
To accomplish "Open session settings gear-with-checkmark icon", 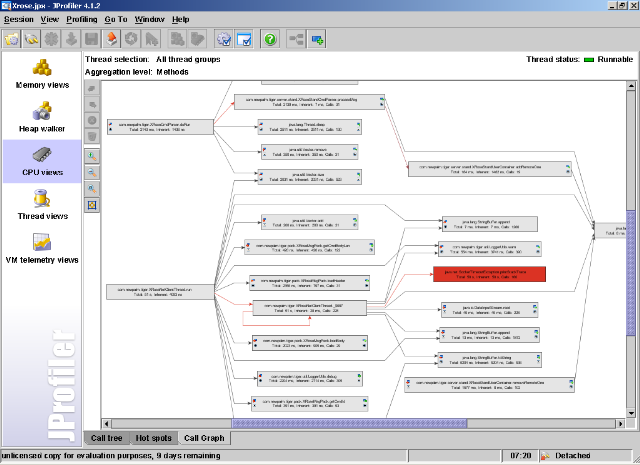I will pos(224,39).
